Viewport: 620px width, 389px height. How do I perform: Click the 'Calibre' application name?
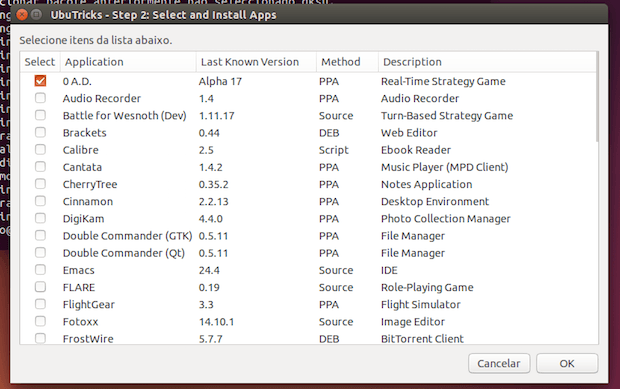coord(81,150)
